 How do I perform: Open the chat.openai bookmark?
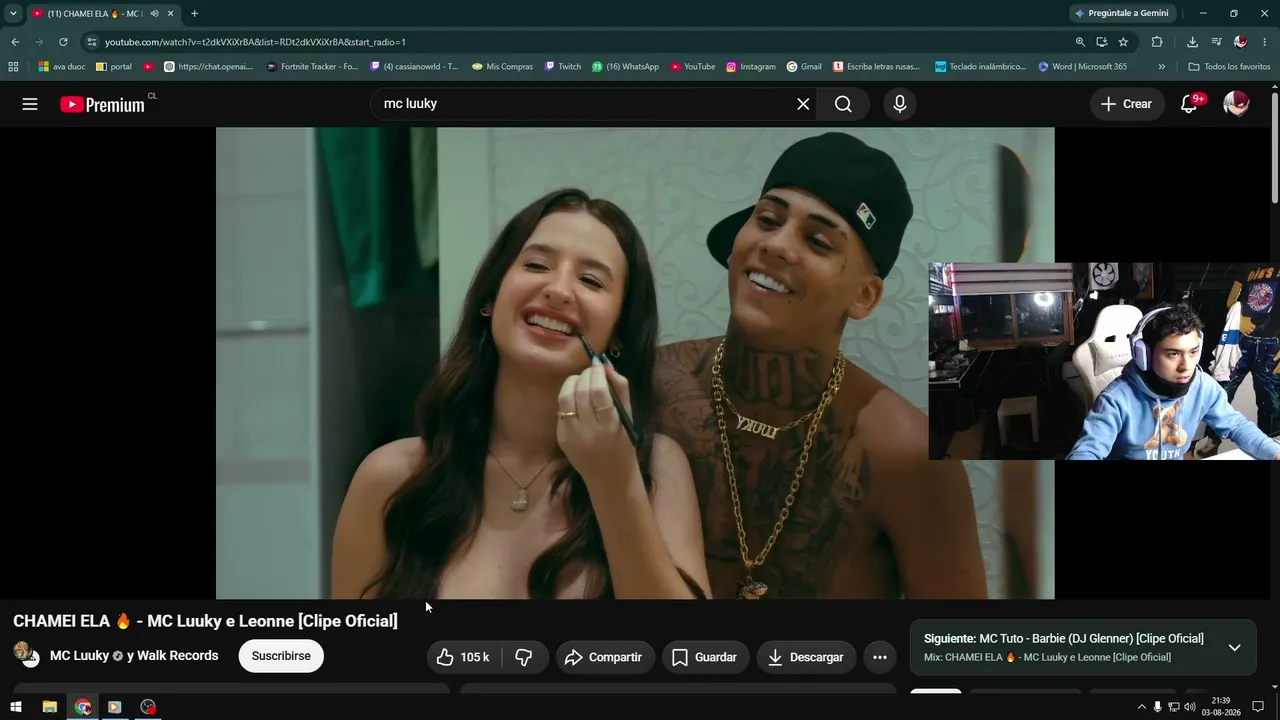(208, 67)
